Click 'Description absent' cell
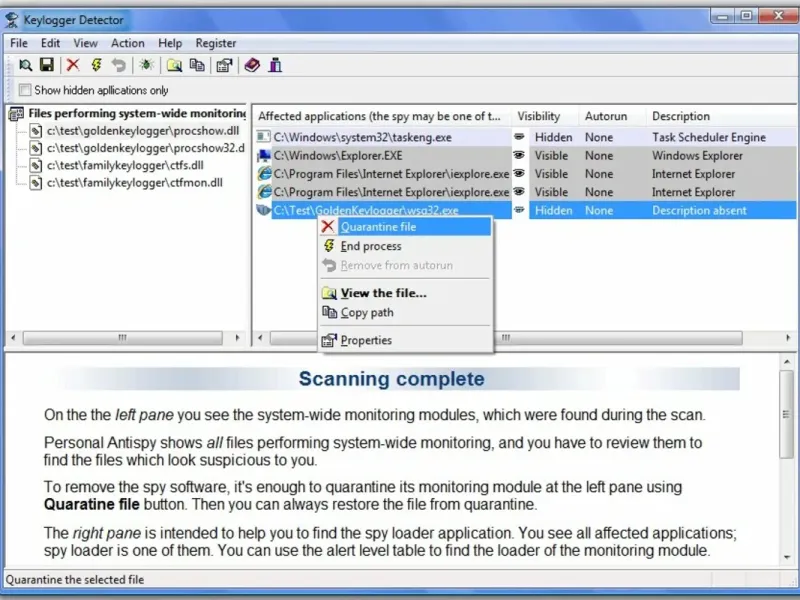 [x=699, y=210]
